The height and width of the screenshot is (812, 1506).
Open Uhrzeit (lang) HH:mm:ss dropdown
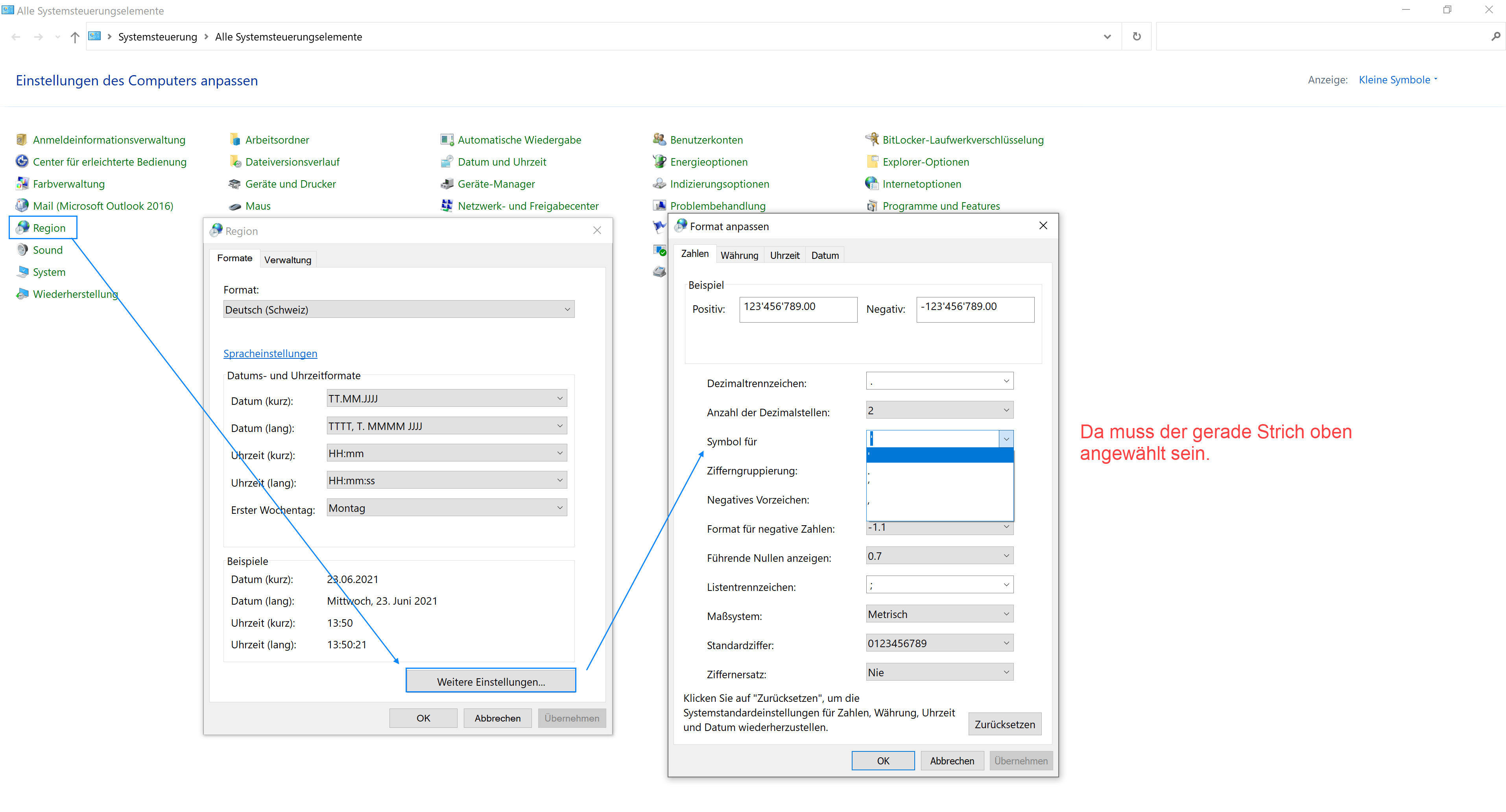[447, 480]
